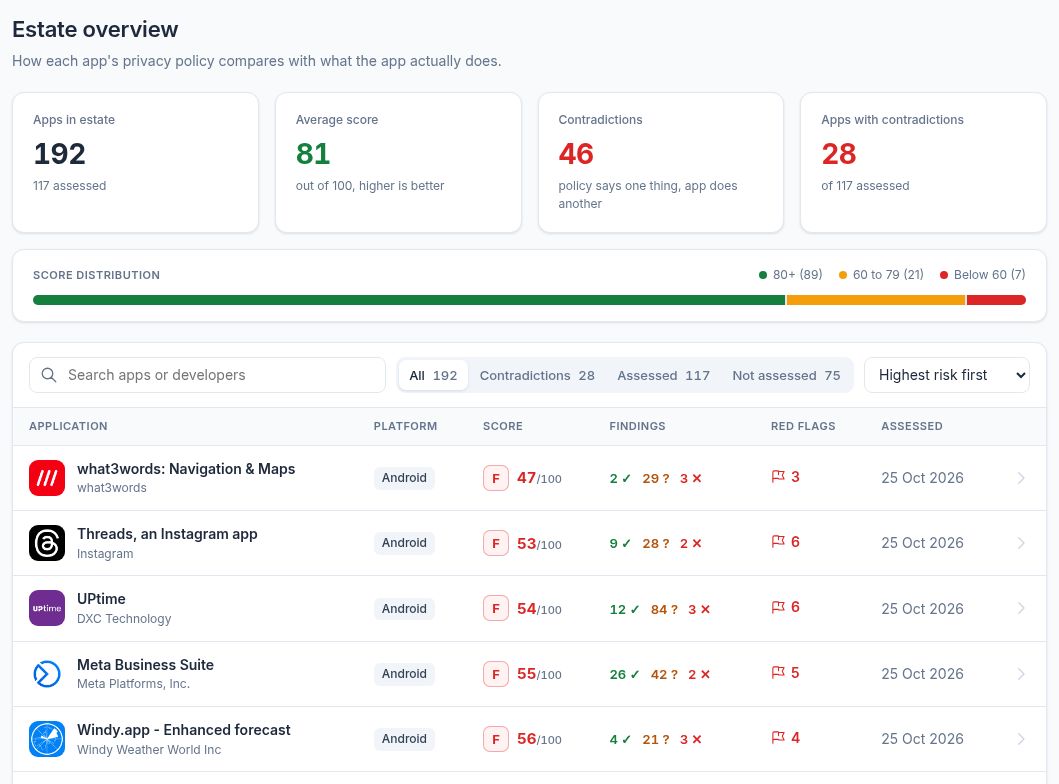
Task: Click the Platform column header
Action: coord(405,426)
